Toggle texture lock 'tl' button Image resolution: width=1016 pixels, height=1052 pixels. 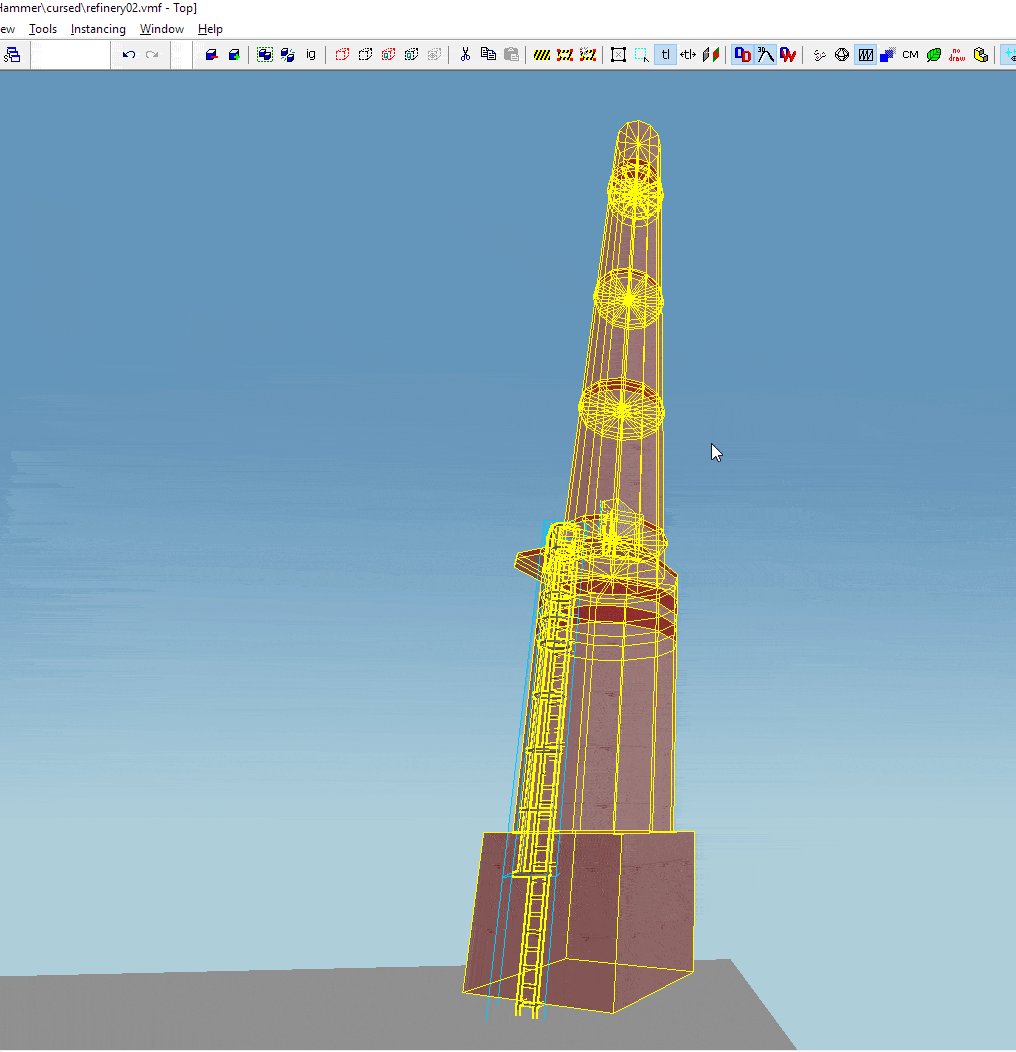point(665,54)
